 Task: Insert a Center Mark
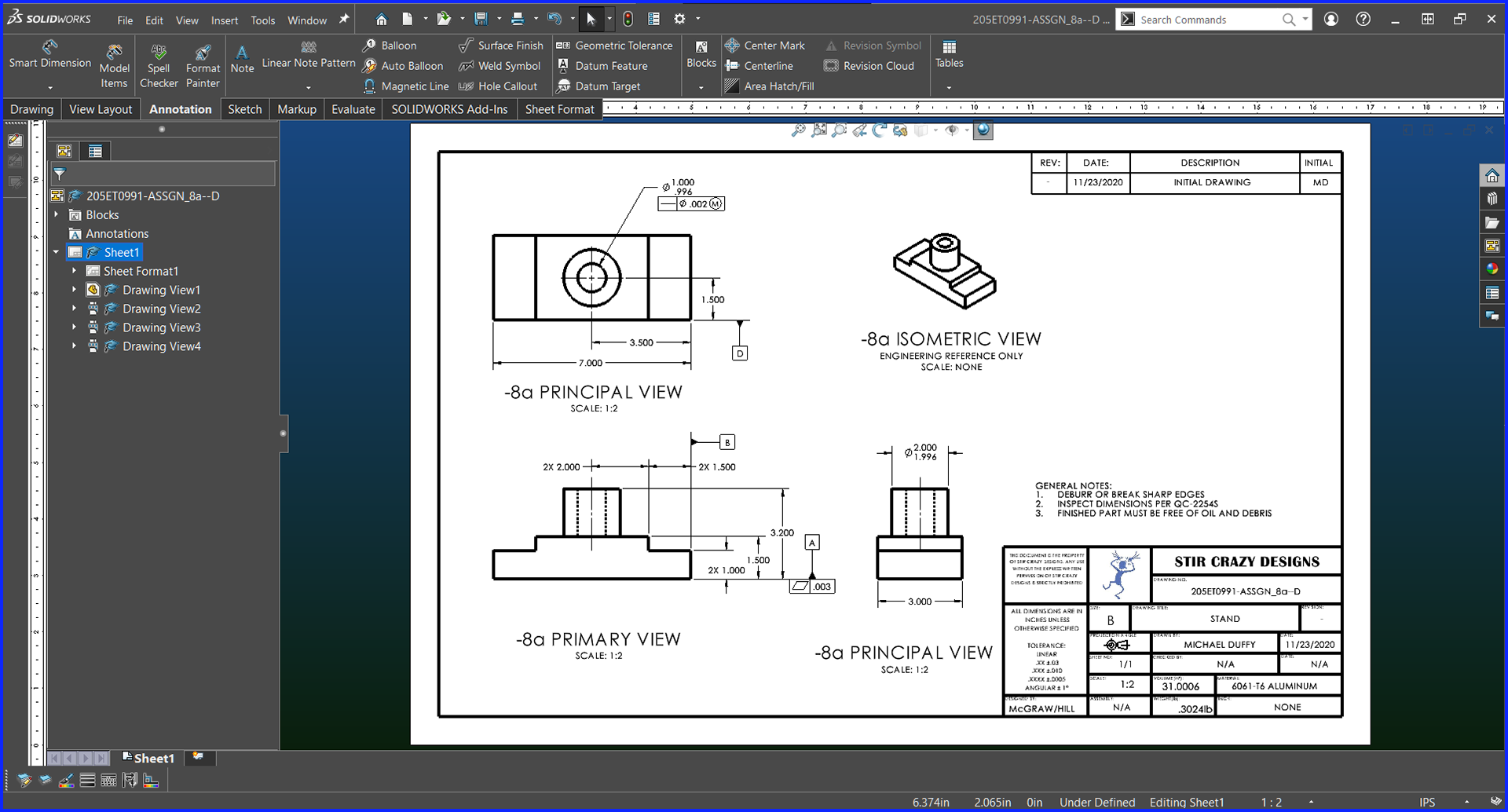(765, 46)
